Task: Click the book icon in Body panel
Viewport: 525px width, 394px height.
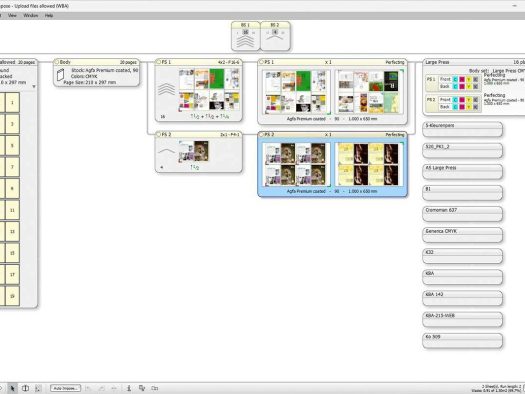Action: pos(60,75)
